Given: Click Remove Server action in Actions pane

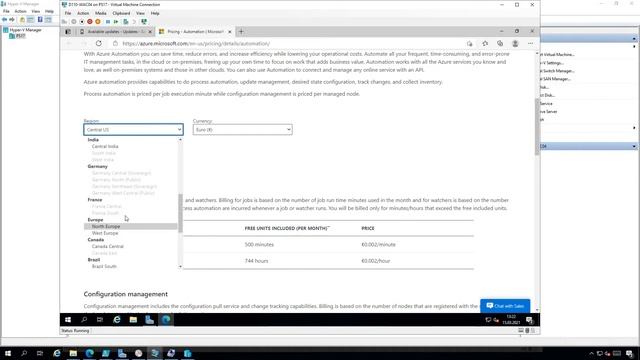Looking at the screenshot, I should coord(549,111).
